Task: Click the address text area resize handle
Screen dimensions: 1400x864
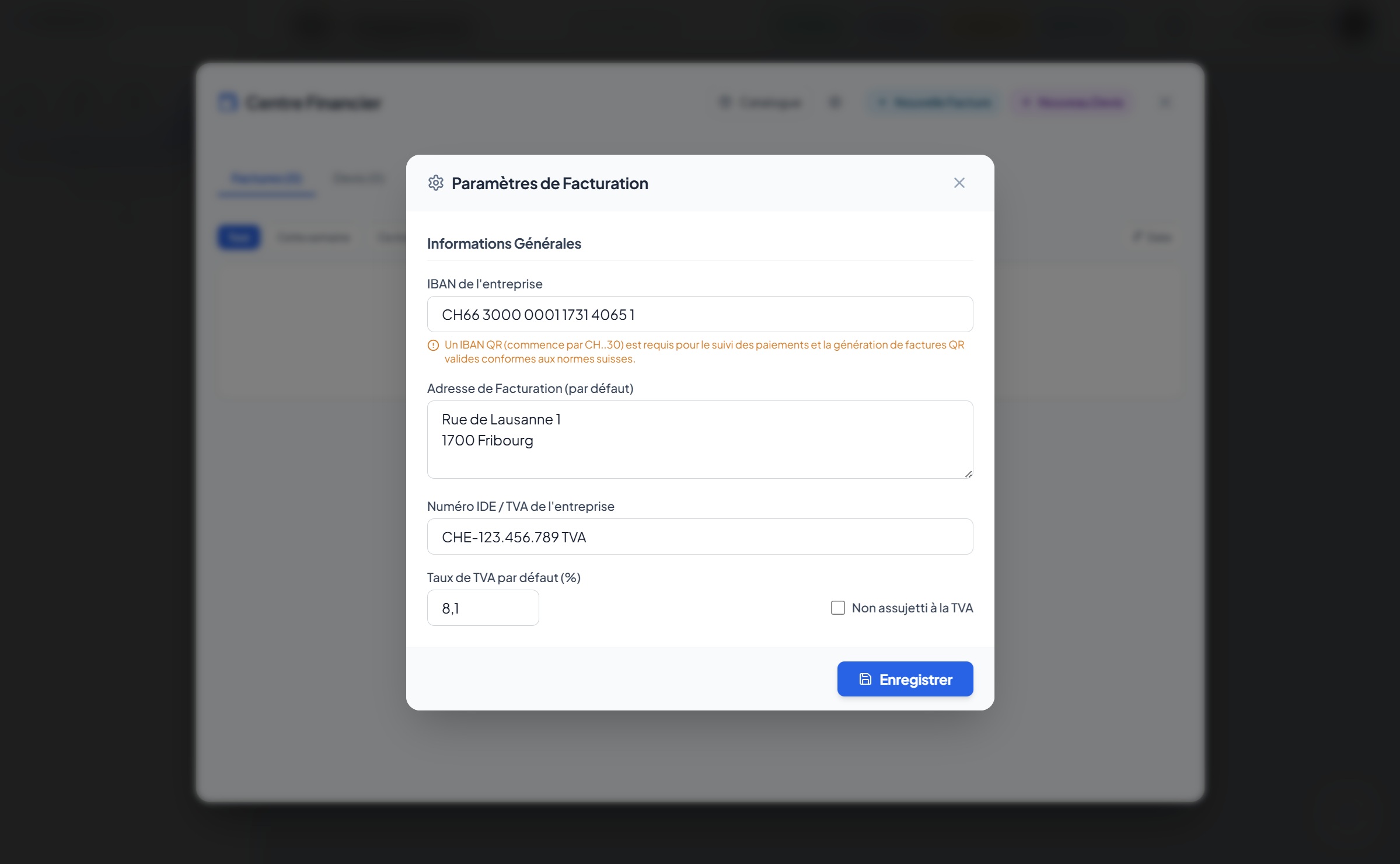Action: click(968, 474)
